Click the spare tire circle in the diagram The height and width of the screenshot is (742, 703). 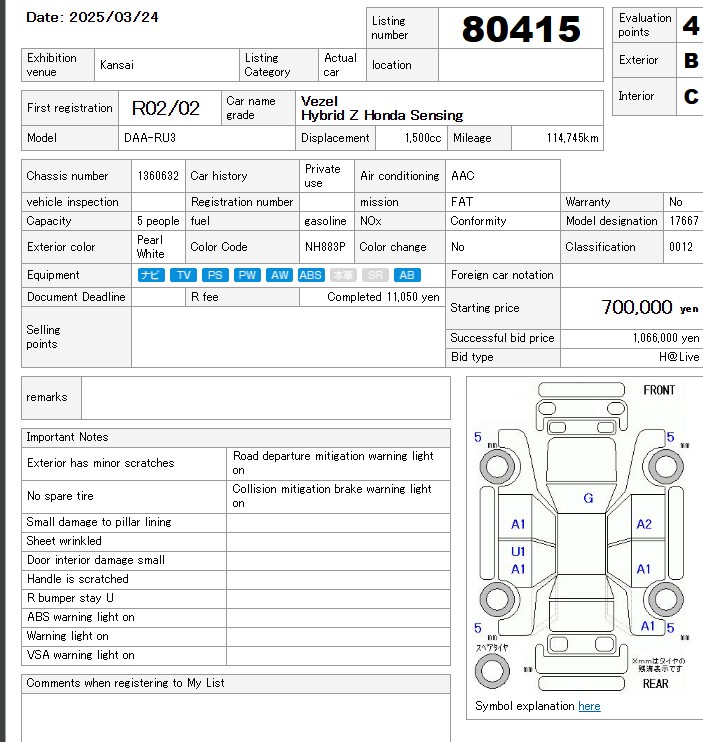492,671
